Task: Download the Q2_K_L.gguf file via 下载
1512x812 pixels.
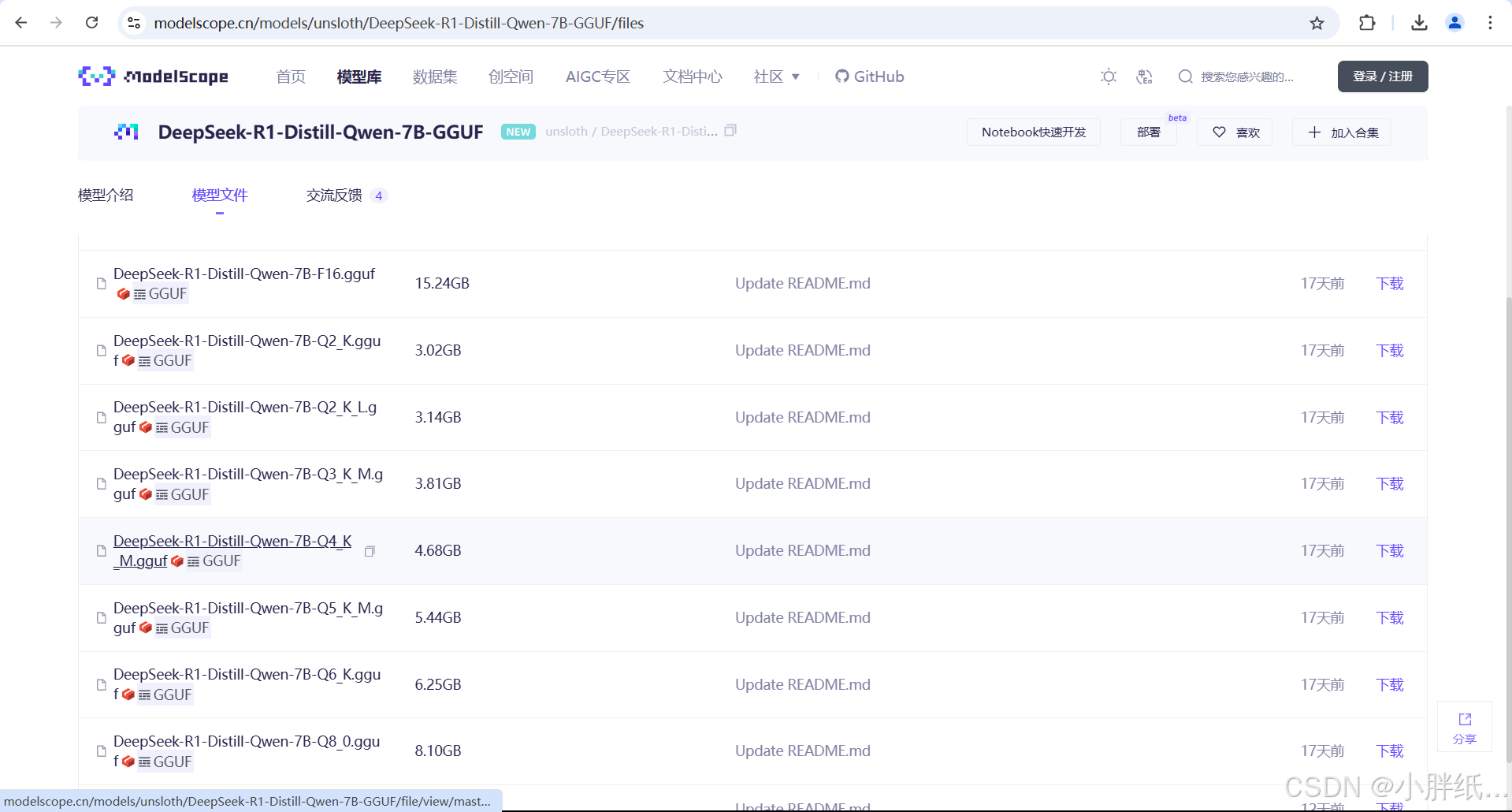Action: pyautogui.click(x=1390, y=417)
